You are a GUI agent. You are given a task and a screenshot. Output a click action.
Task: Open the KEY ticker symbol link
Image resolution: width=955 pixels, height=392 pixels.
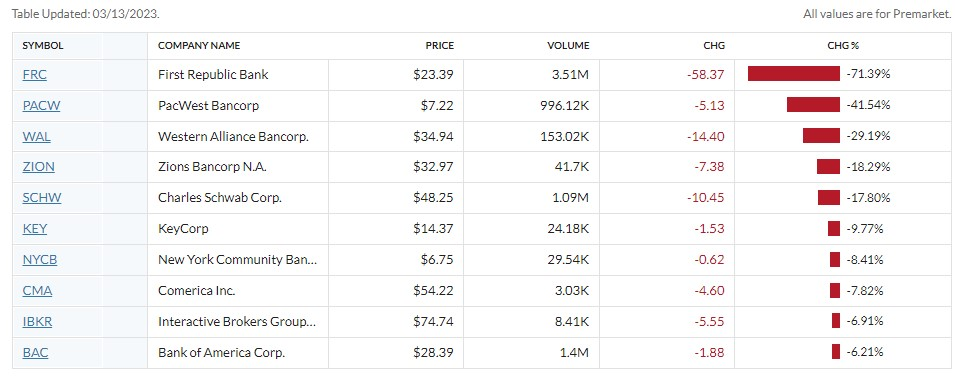35,229
